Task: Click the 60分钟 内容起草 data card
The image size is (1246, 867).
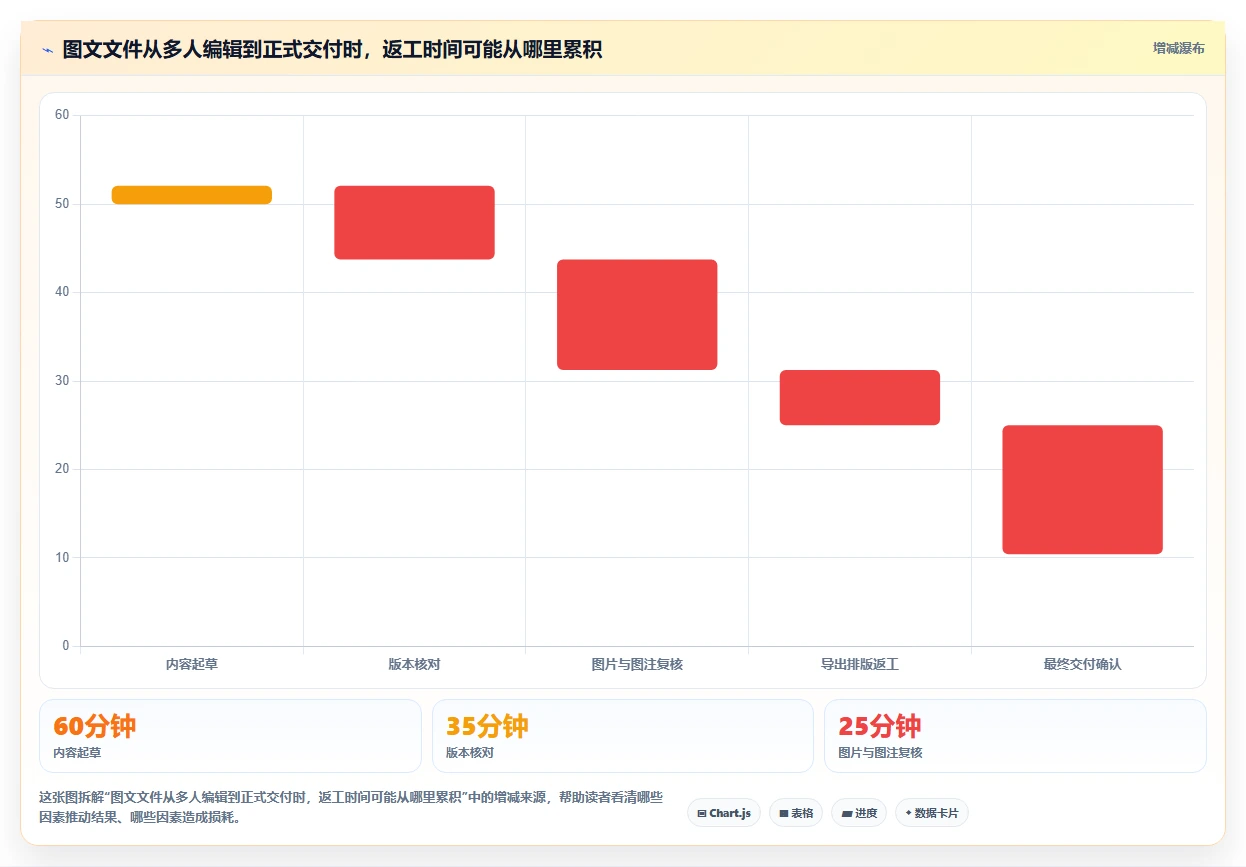Action: (230, 736)
